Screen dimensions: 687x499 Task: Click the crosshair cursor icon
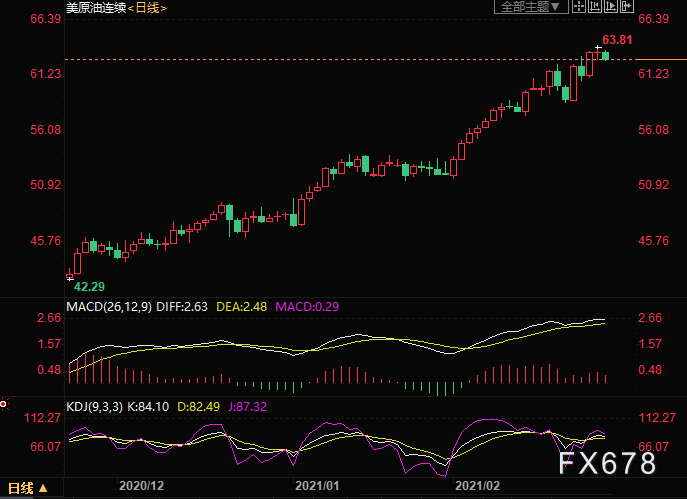coord(579,6)
